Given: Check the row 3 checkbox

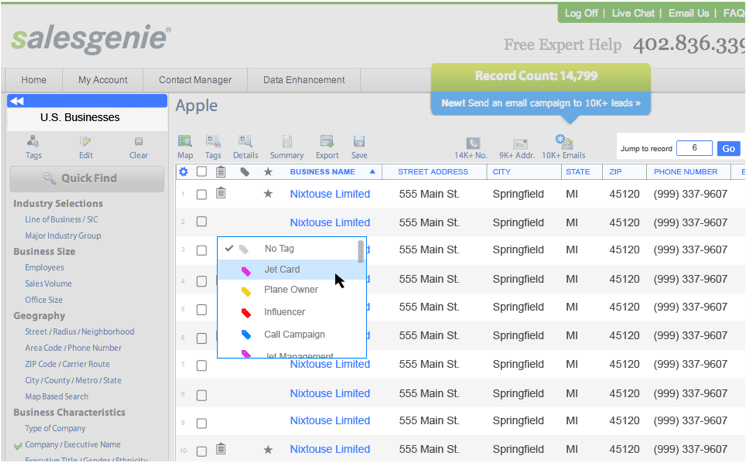Looking at the screenshot, I should click(202, 250).
